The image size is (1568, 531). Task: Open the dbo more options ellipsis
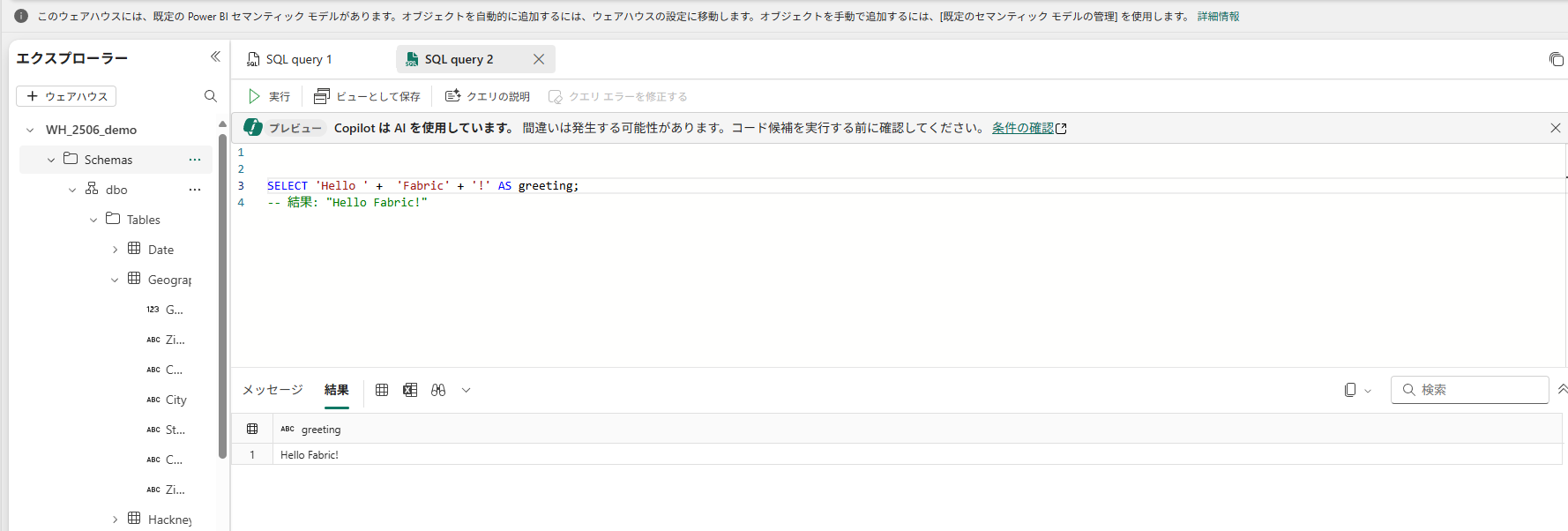(195, 190)
